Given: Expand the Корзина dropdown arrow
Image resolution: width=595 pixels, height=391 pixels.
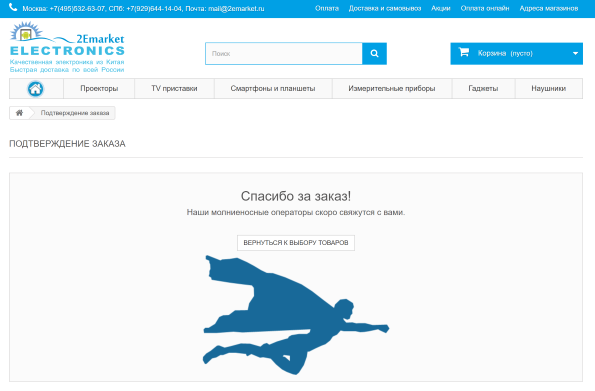Looking at the screenshot, I should (x=575, y=54).
